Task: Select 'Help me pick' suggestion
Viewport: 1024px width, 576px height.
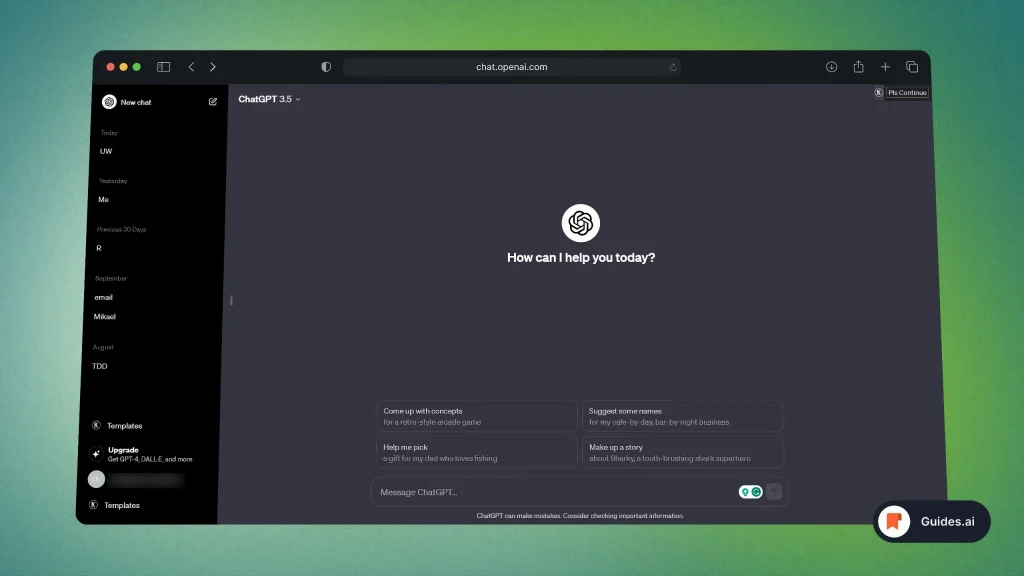Action: point(477,453)
